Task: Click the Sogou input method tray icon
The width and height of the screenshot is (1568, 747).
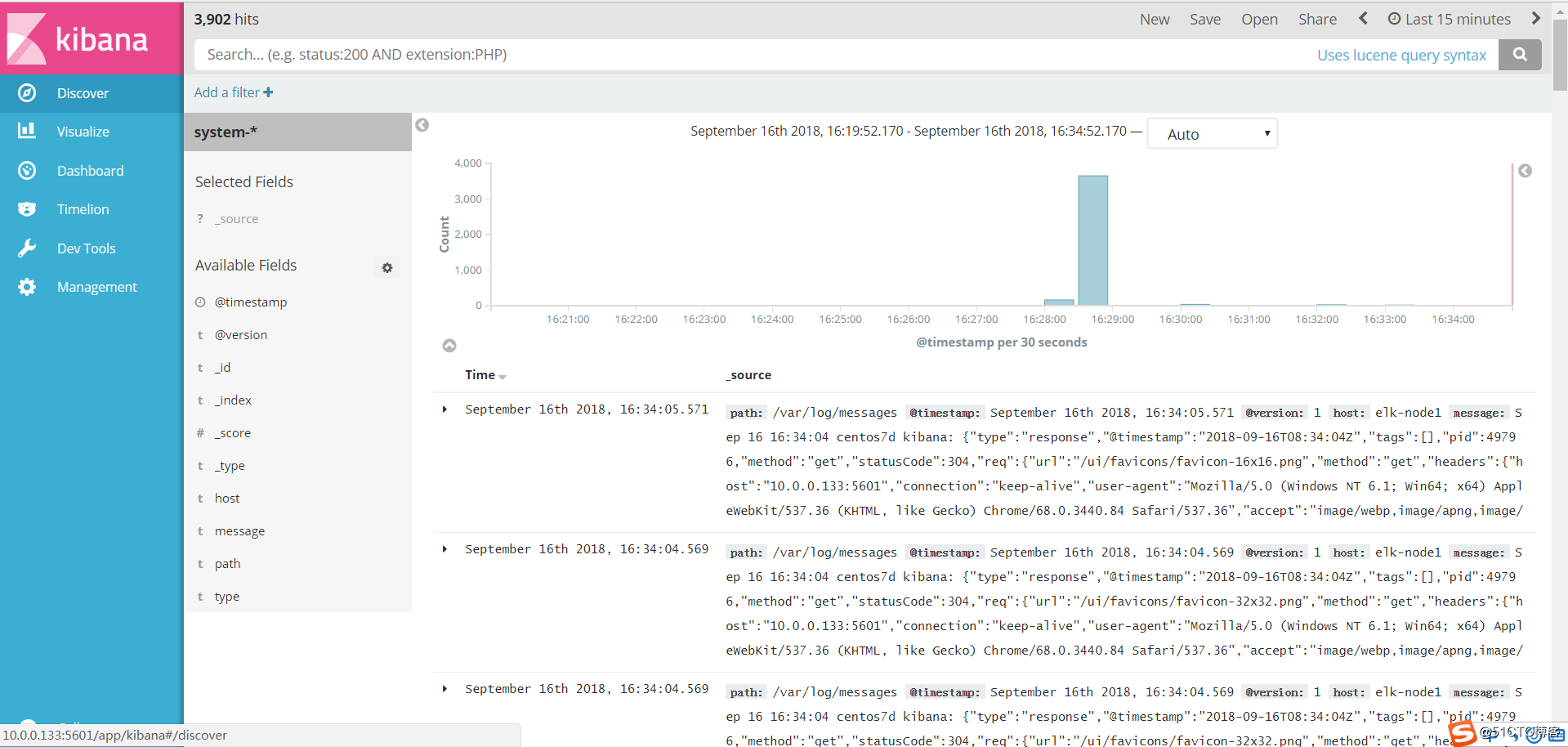Action: coord(1463,733)
